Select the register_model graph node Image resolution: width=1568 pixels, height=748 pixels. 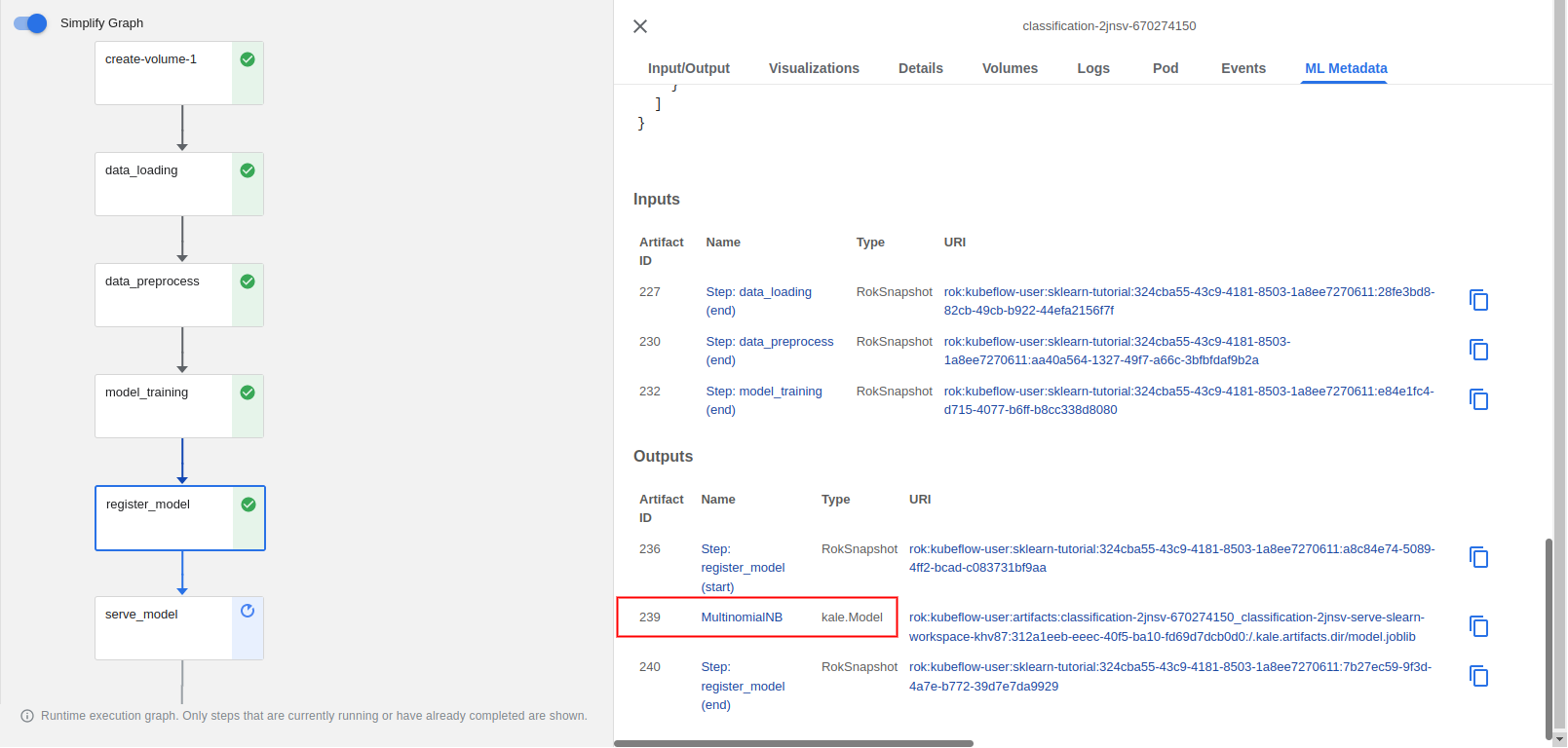click(x=180, y=518)
